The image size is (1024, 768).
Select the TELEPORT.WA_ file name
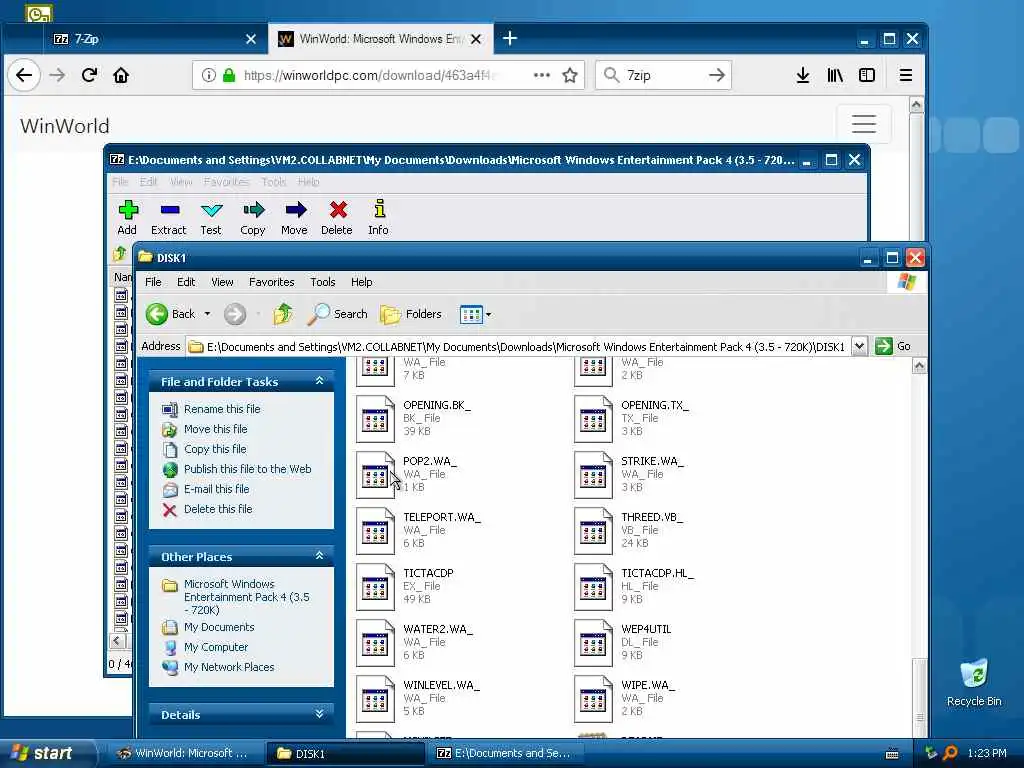click(441, 517)
